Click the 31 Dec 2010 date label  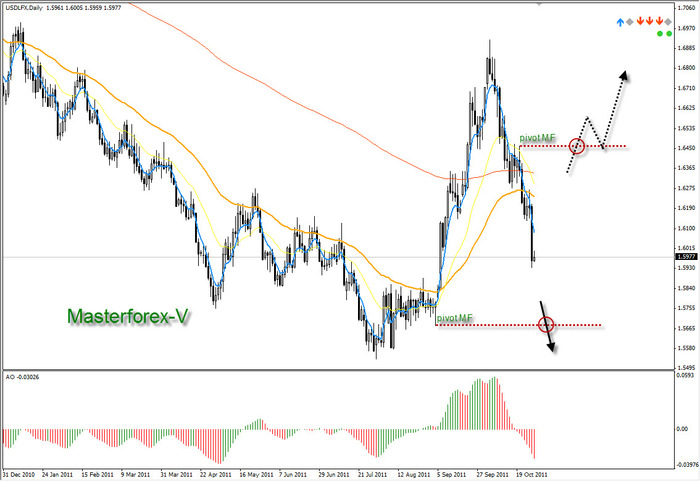(x=20, y=474)
